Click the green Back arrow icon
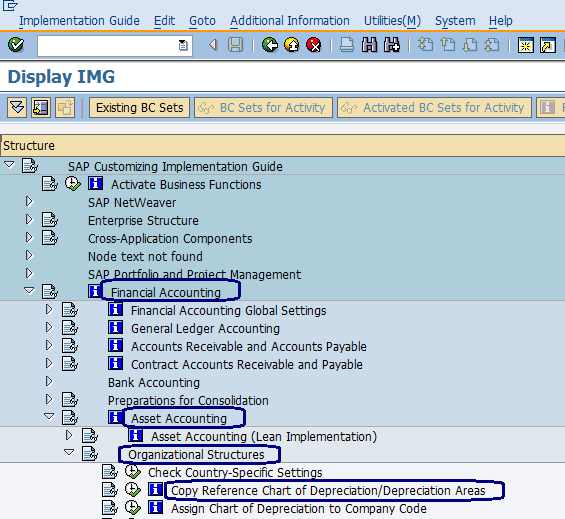The image size is (565, 519). pos(270,45)
